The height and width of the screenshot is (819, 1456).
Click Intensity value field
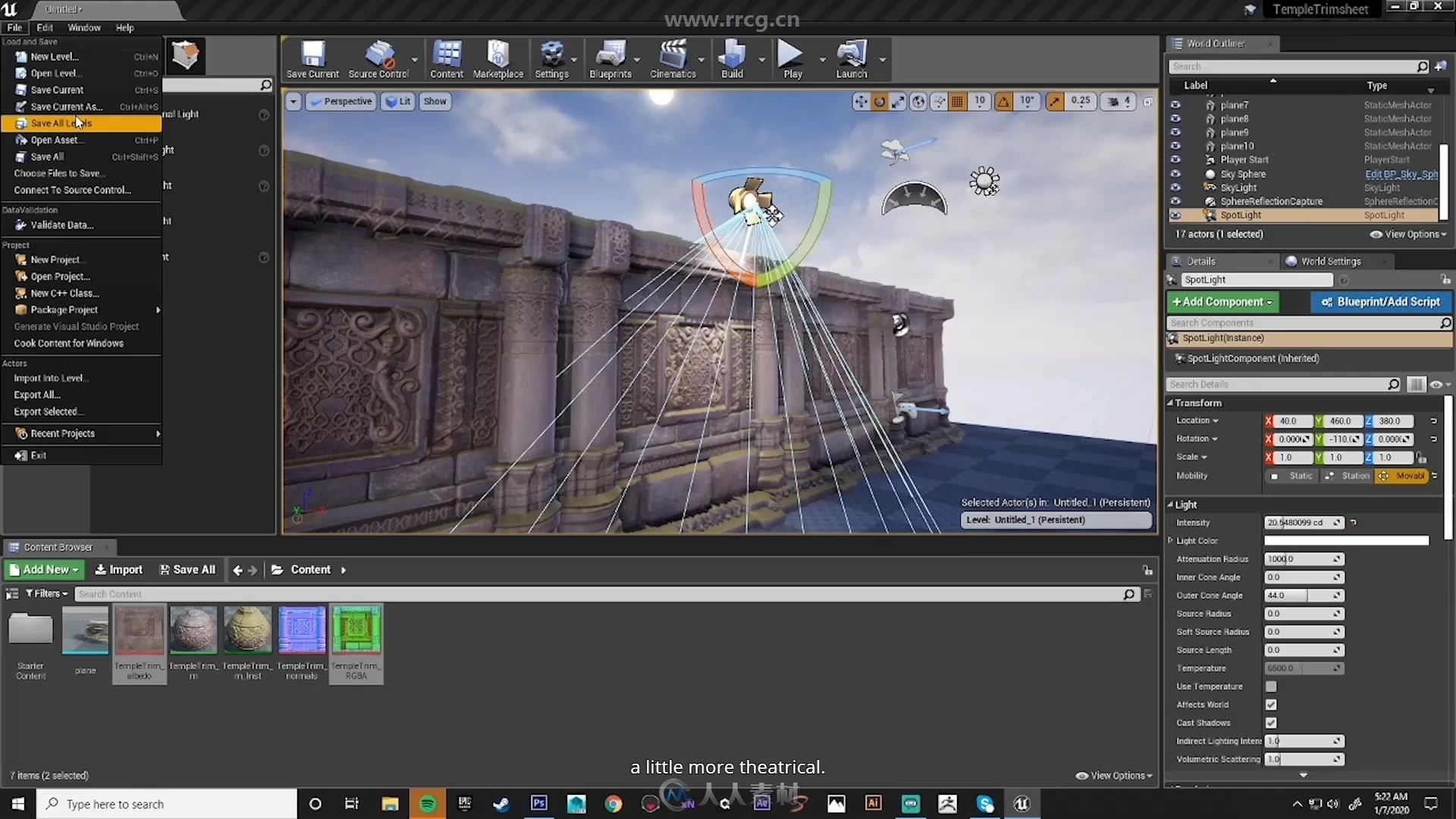[1304, 522]
